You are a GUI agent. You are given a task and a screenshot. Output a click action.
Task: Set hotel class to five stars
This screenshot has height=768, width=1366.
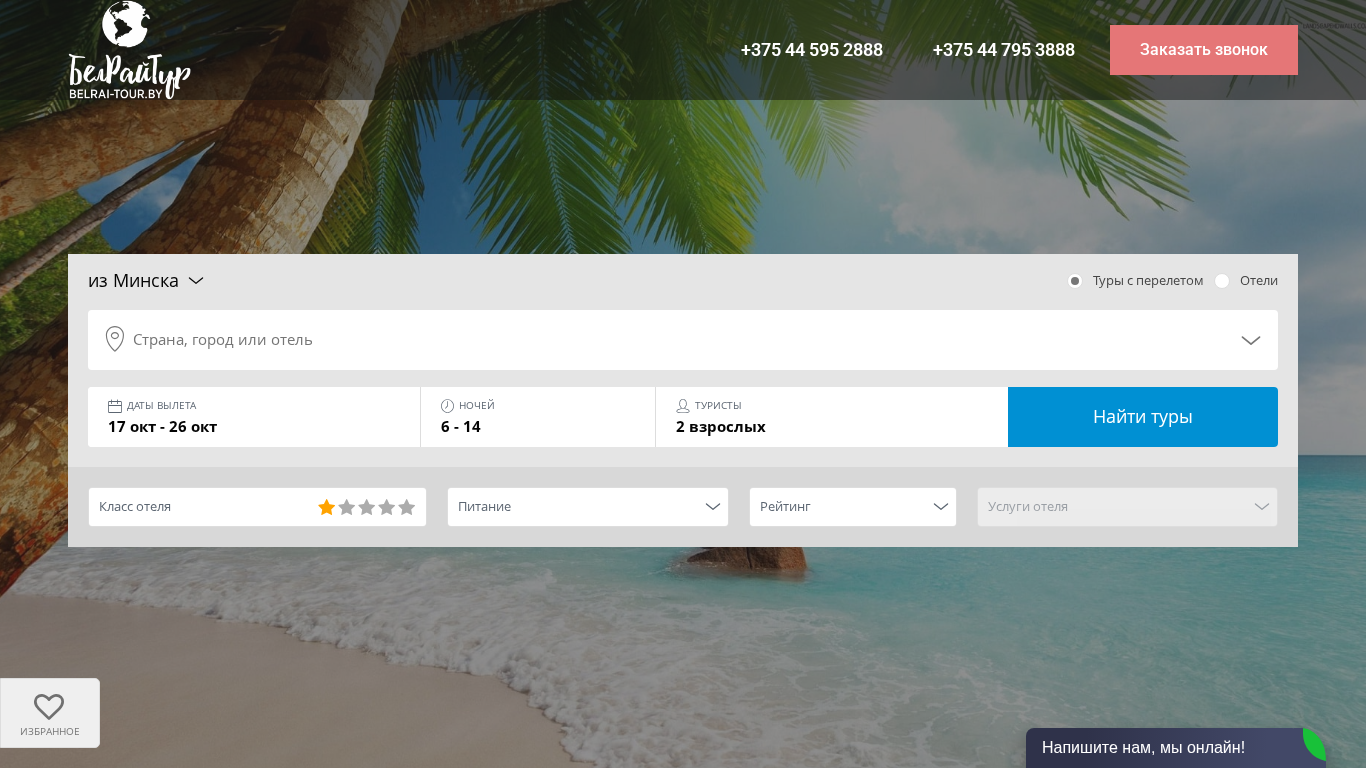(x=407, y=507)
